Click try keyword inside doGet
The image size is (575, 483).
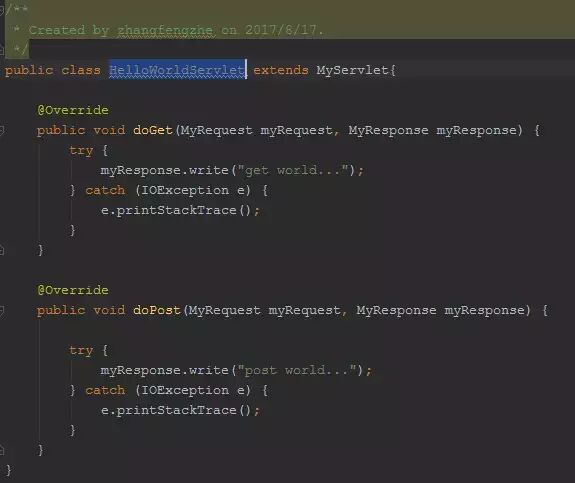tap(81, 150)
